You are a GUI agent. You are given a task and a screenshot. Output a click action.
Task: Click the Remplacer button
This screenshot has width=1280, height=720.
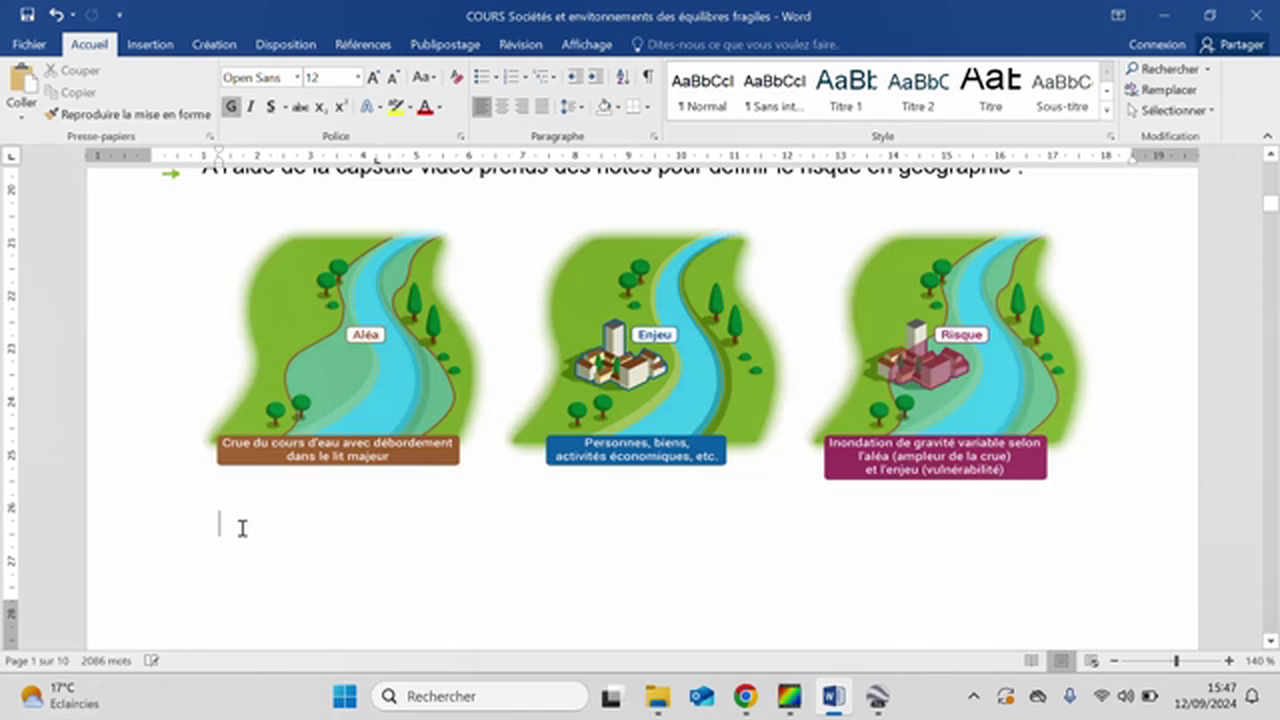[1161, 90]
